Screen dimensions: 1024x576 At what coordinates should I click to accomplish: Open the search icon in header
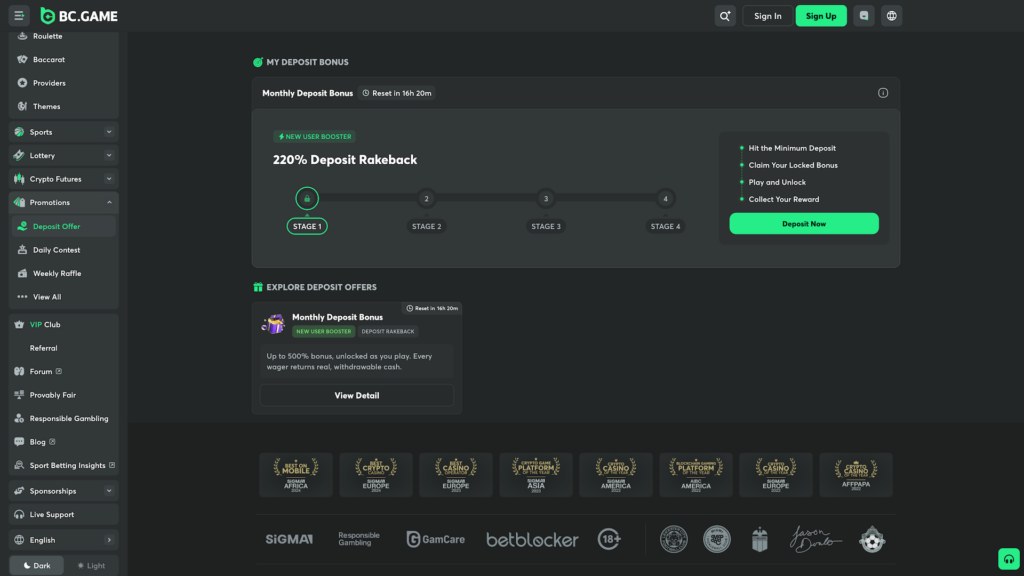[725, 16]
